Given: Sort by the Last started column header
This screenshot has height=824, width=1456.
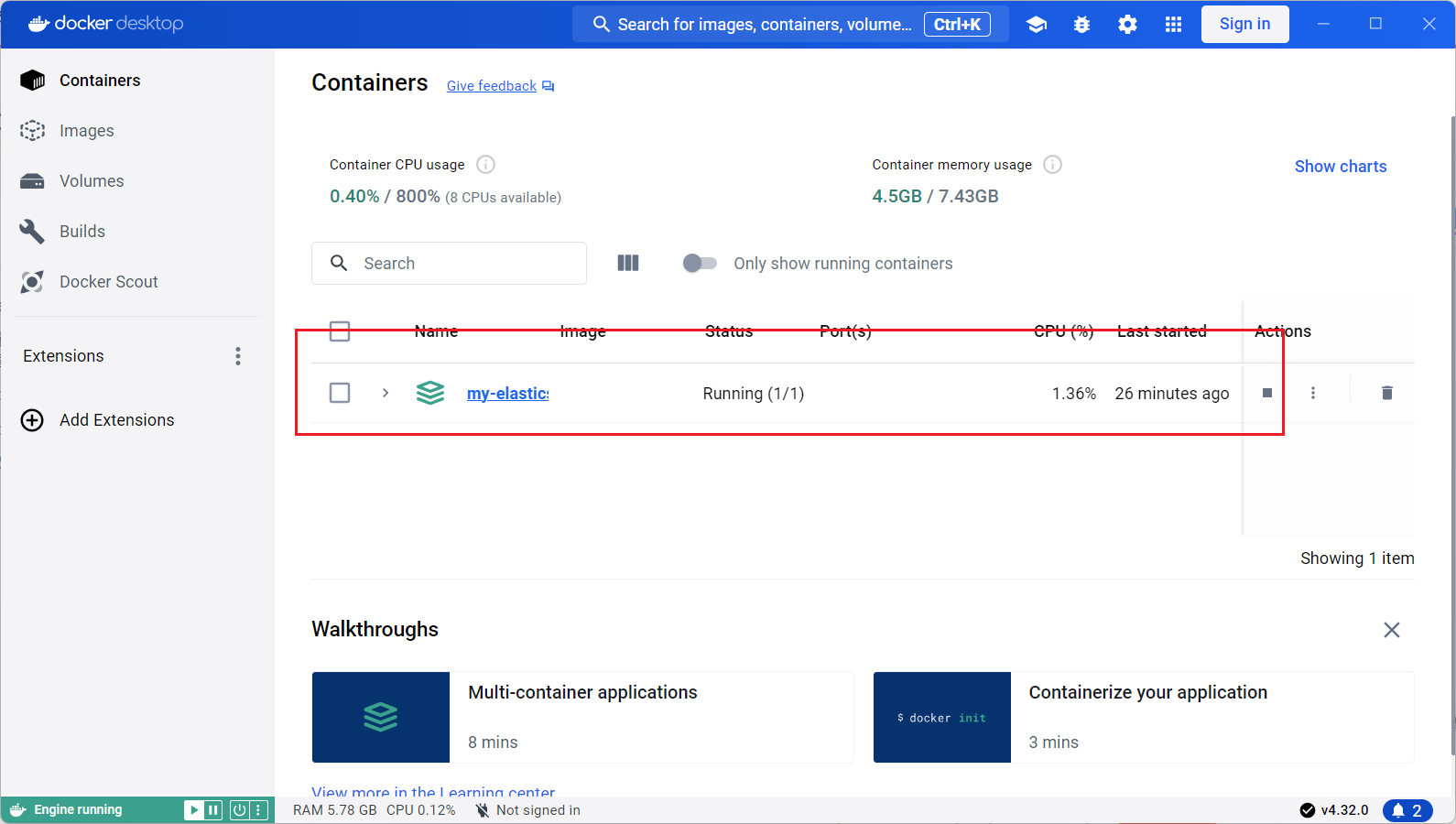Looking at the screenshot, I should coord(1161,331).
